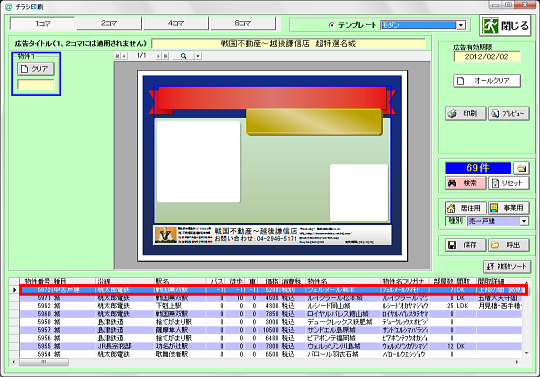Go to first preview page
This screenshot has height=377, width=540.
(117, 56)
